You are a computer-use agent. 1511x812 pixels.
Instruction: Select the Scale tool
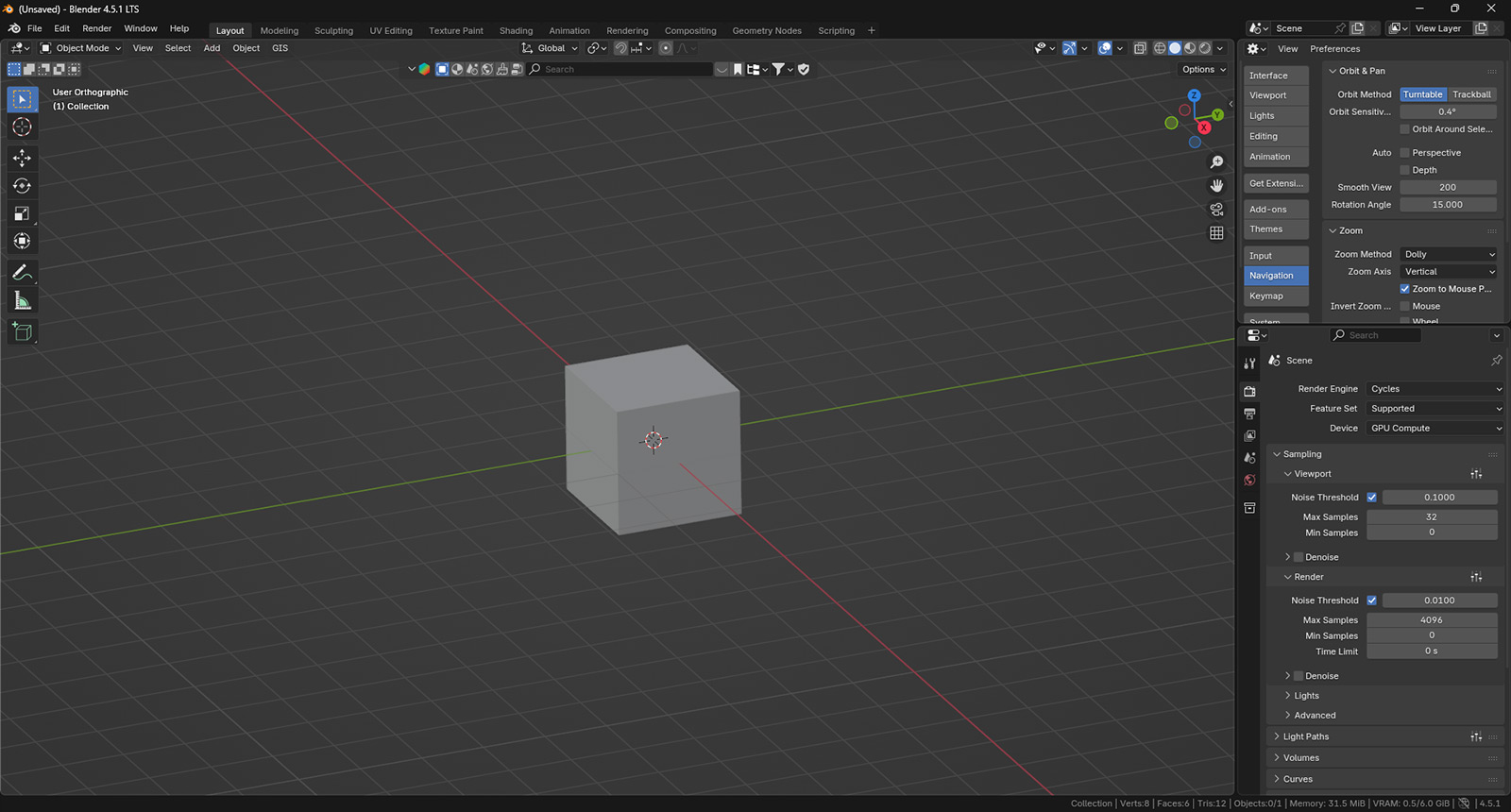click(x=23, y=214)
